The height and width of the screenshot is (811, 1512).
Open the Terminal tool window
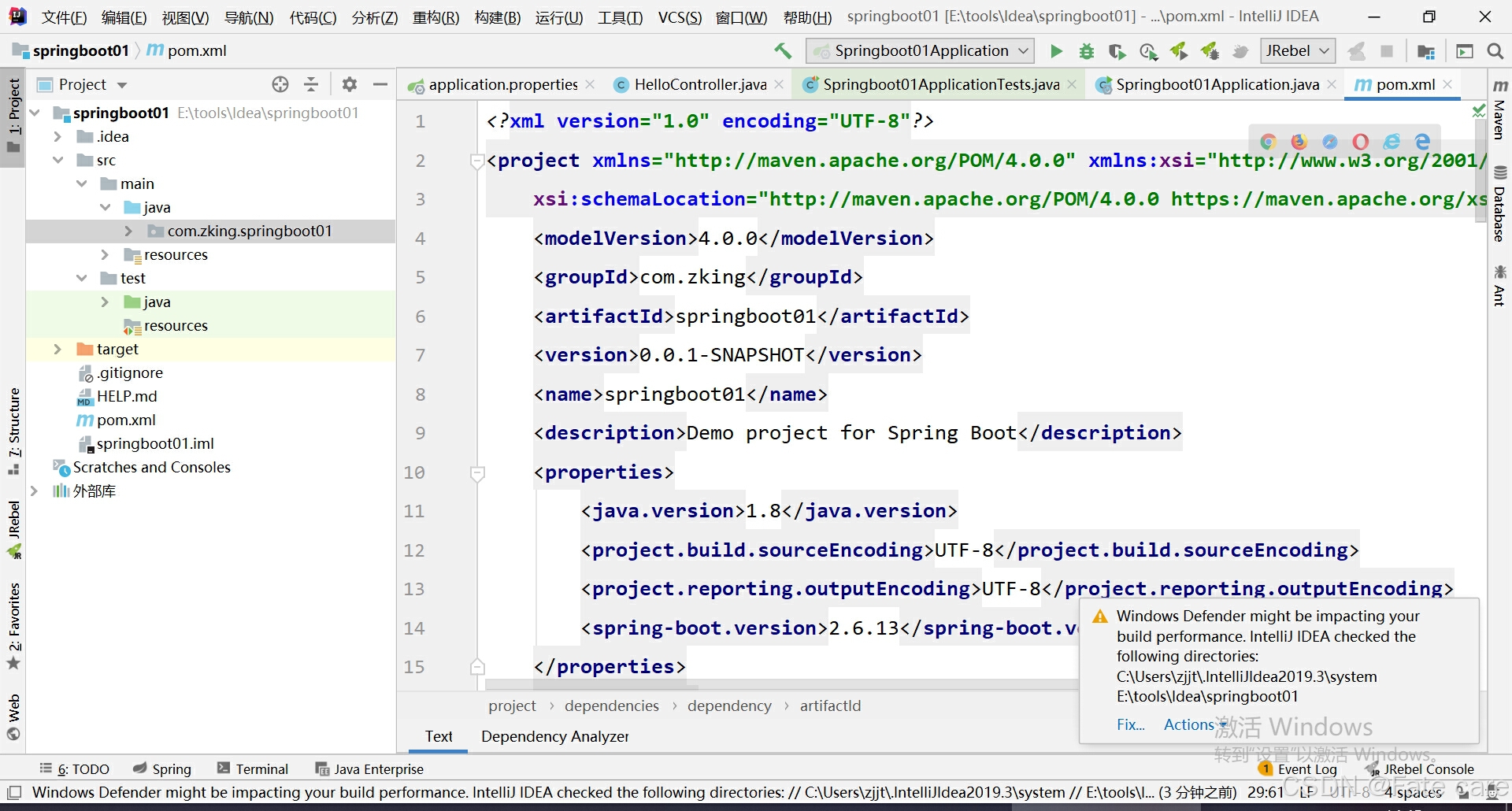[x=253, y=769]
